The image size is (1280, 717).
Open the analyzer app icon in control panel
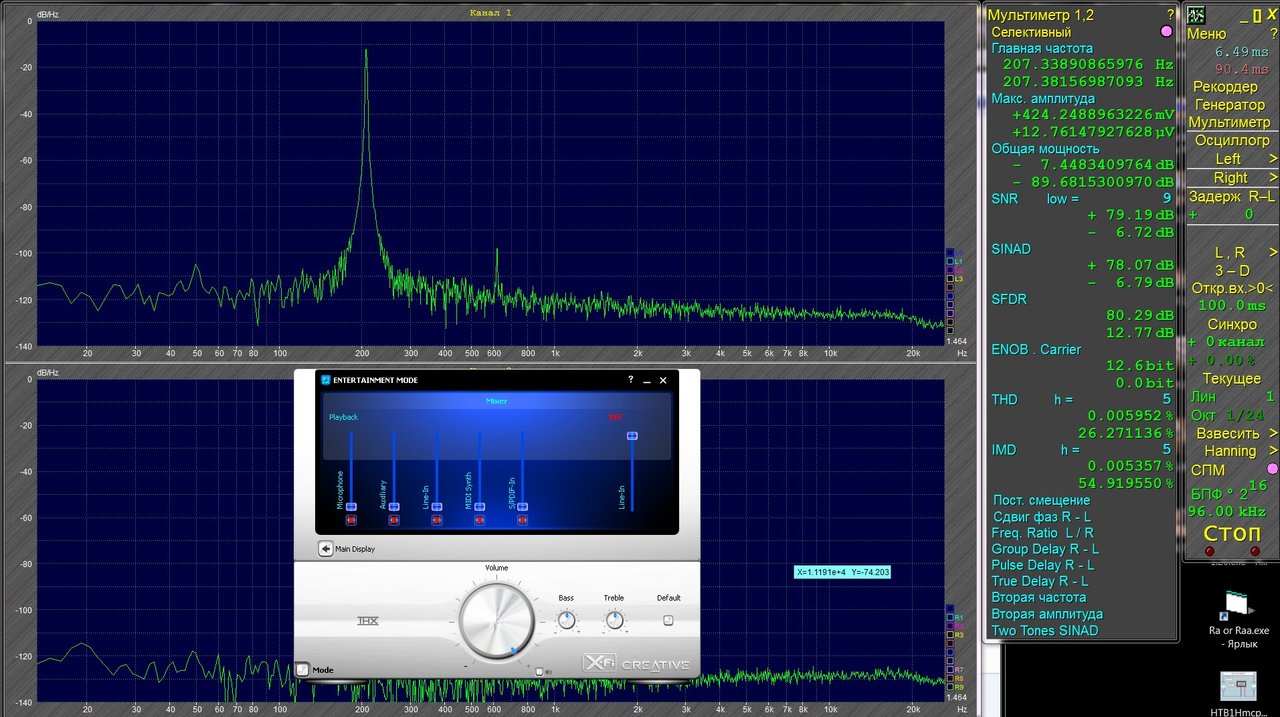(1195, 15)
